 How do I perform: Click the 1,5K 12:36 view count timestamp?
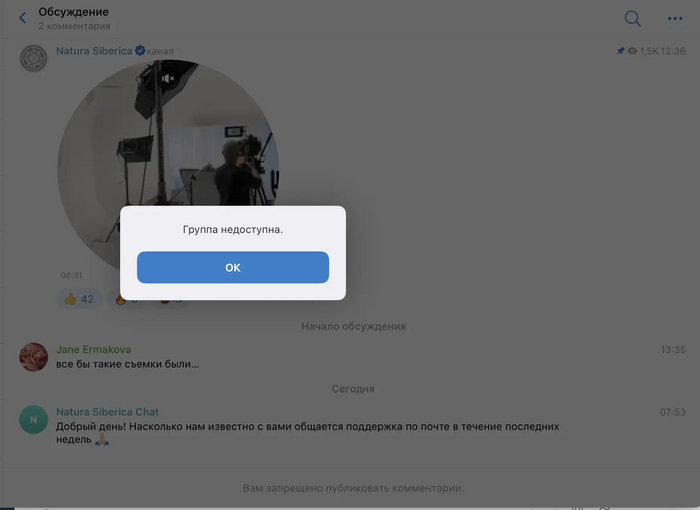(x=662, y=51)
